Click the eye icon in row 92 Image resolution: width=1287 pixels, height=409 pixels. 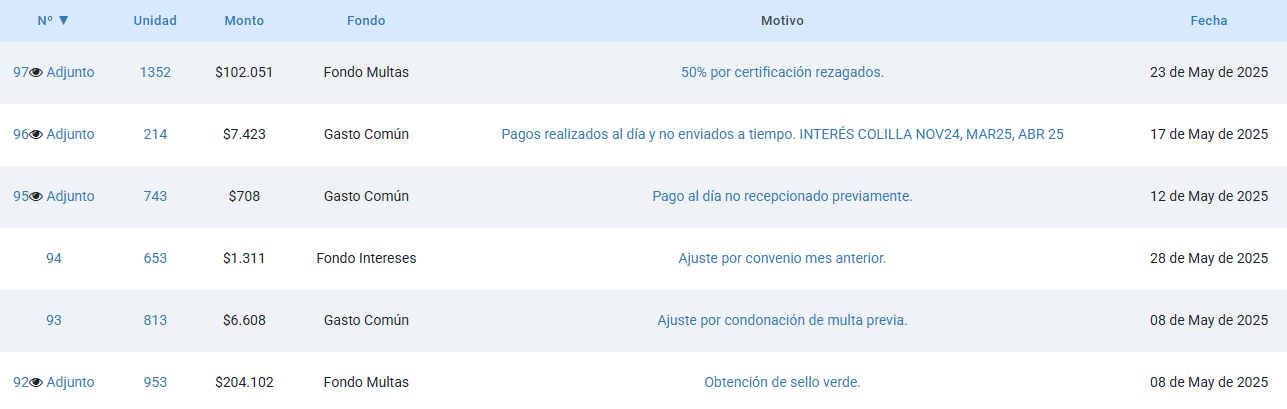coord(36,383)
